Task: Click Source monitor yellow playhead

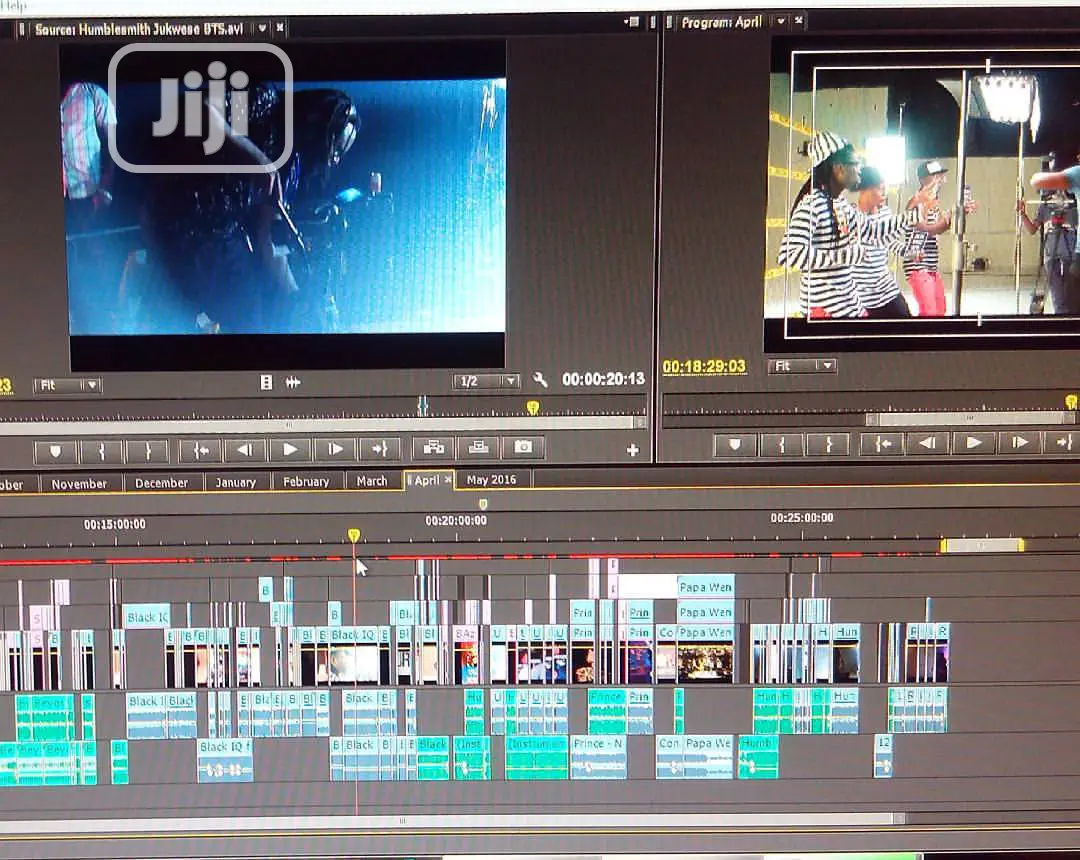Action: (x=532, y=408)
